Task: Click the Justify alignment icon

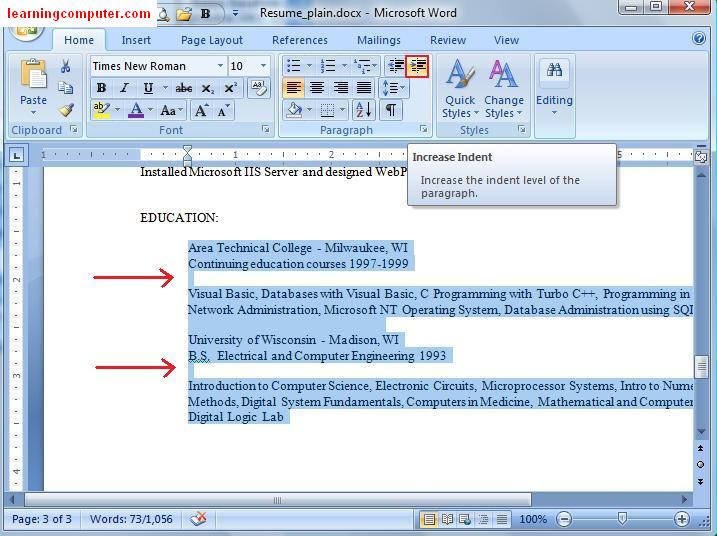Action: 364,87
